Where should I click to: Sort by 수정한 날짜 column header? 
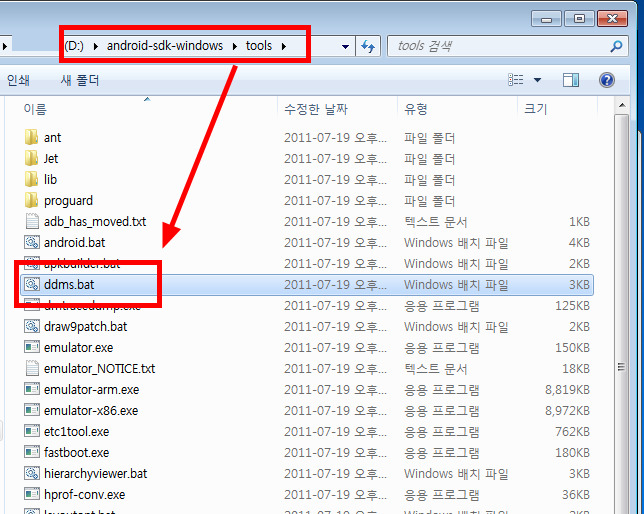click(x=338, y=109)
